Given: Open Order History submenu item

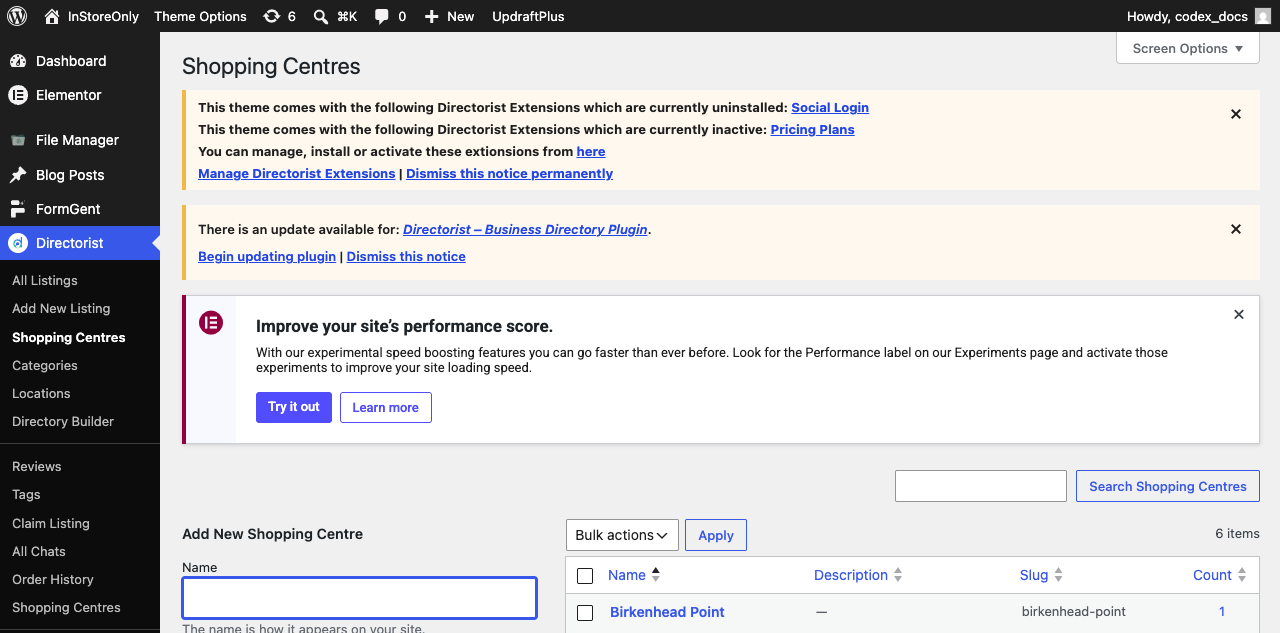Looking at the screenshot, I should click(53, 580).
